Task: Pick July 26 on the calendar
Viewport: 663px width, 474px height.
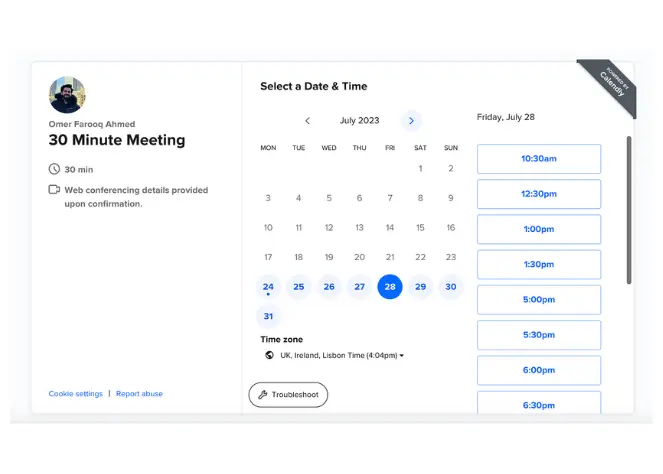Action: pyautogui.click(x=329, y=287)
